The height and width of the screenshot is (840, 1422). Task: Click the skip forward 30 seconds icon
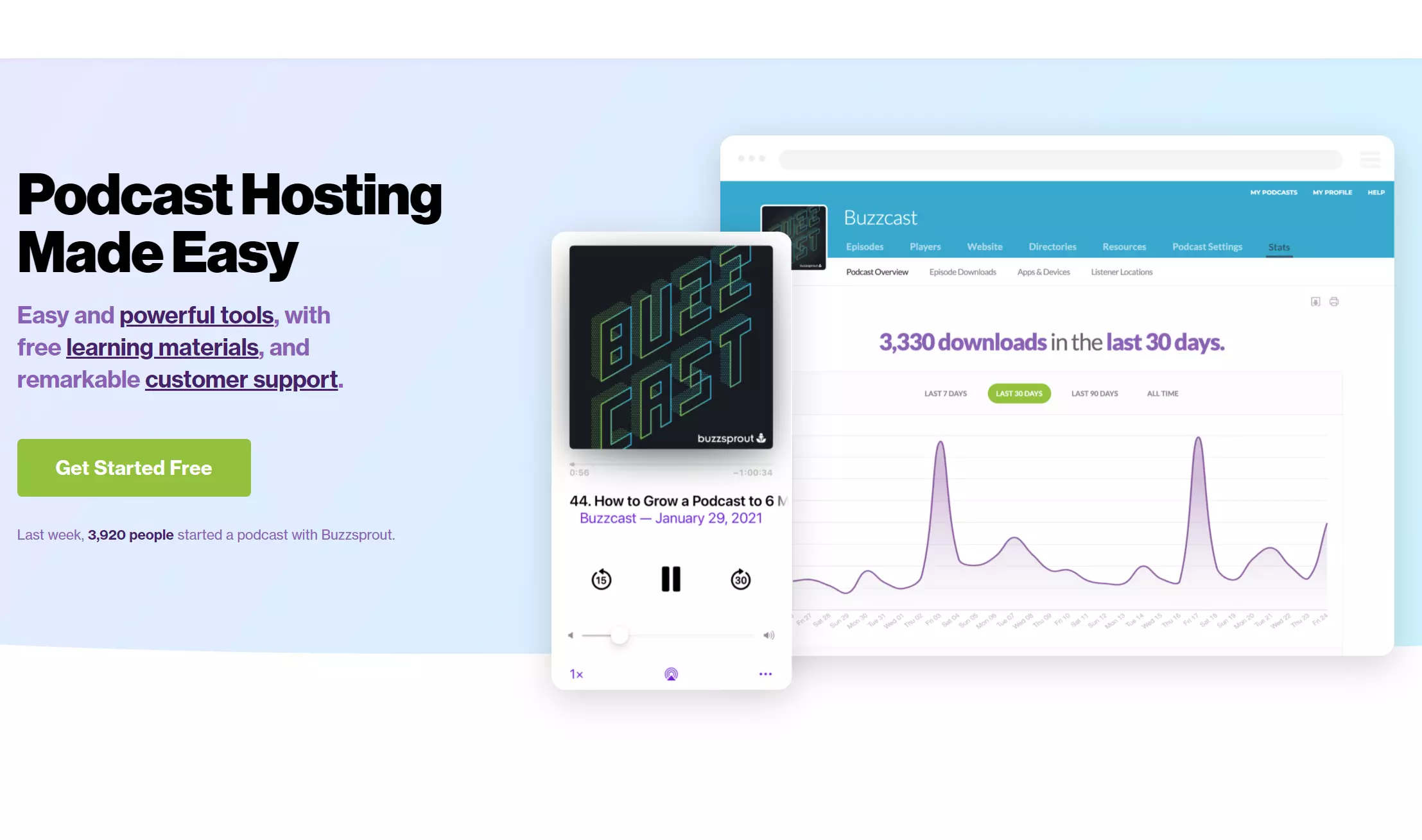pyautogui.click(x=740, y=579)
